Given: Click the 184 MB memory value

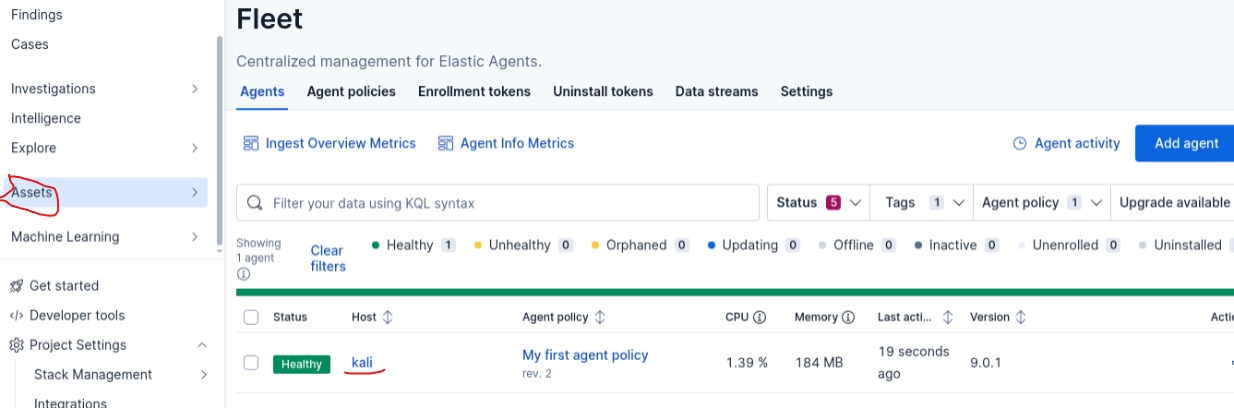Looking at the screenshot, I should pyautogui.click(x=819, y=362).
